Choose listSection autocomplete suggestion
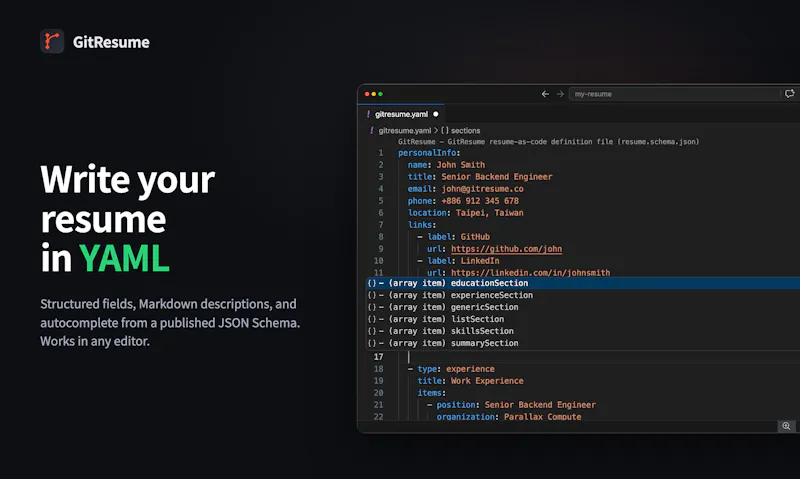Screen dimensions: 800x479 pyautogui.click(x=583, y=319)
